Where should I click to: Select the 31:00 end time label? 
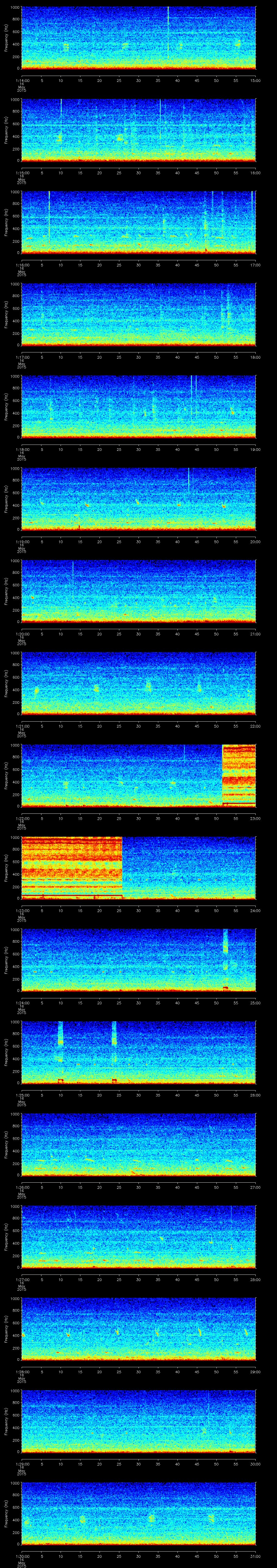tap(256, 1556)
